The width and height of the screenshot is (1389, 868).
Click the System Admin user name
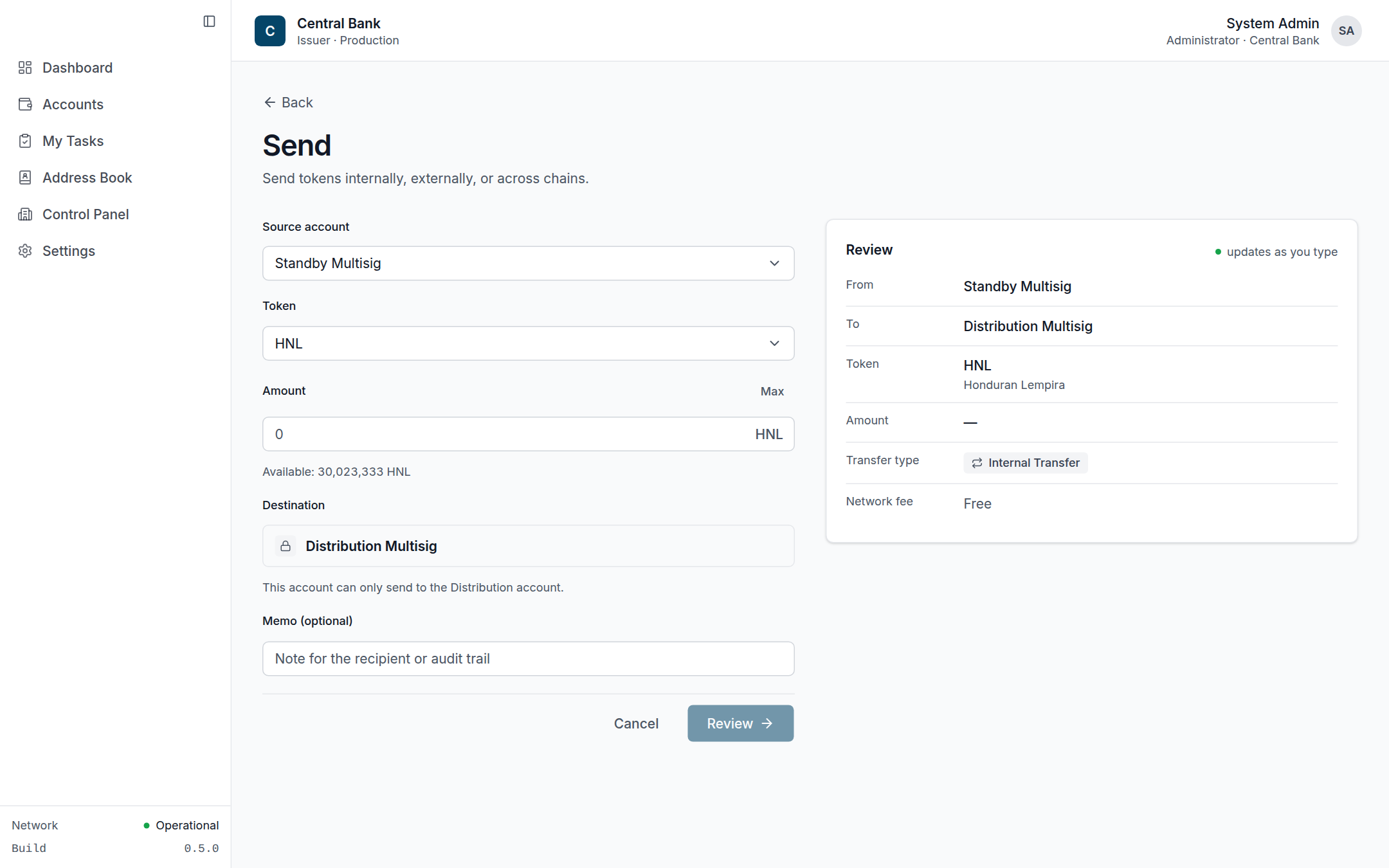pyautogui.click(x=1272, y=23)
